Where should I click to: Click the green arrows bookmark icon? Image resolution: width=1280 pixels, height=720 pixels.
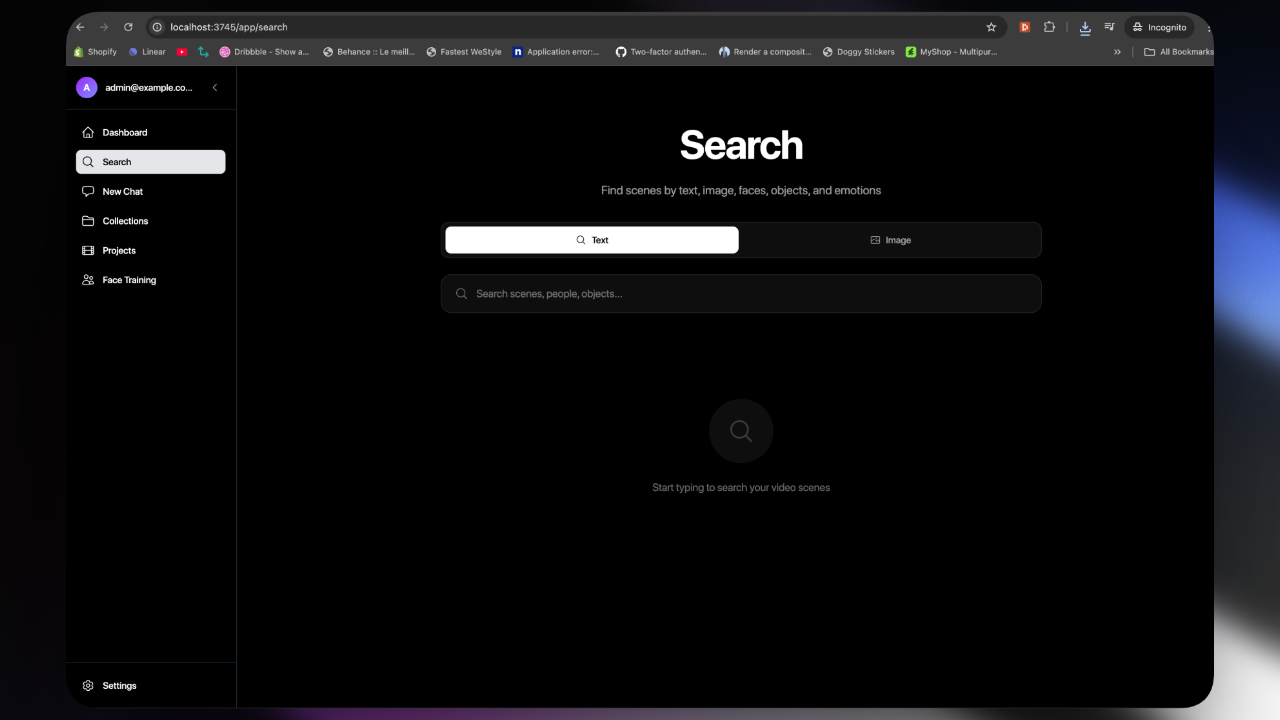tap(204, 52)
